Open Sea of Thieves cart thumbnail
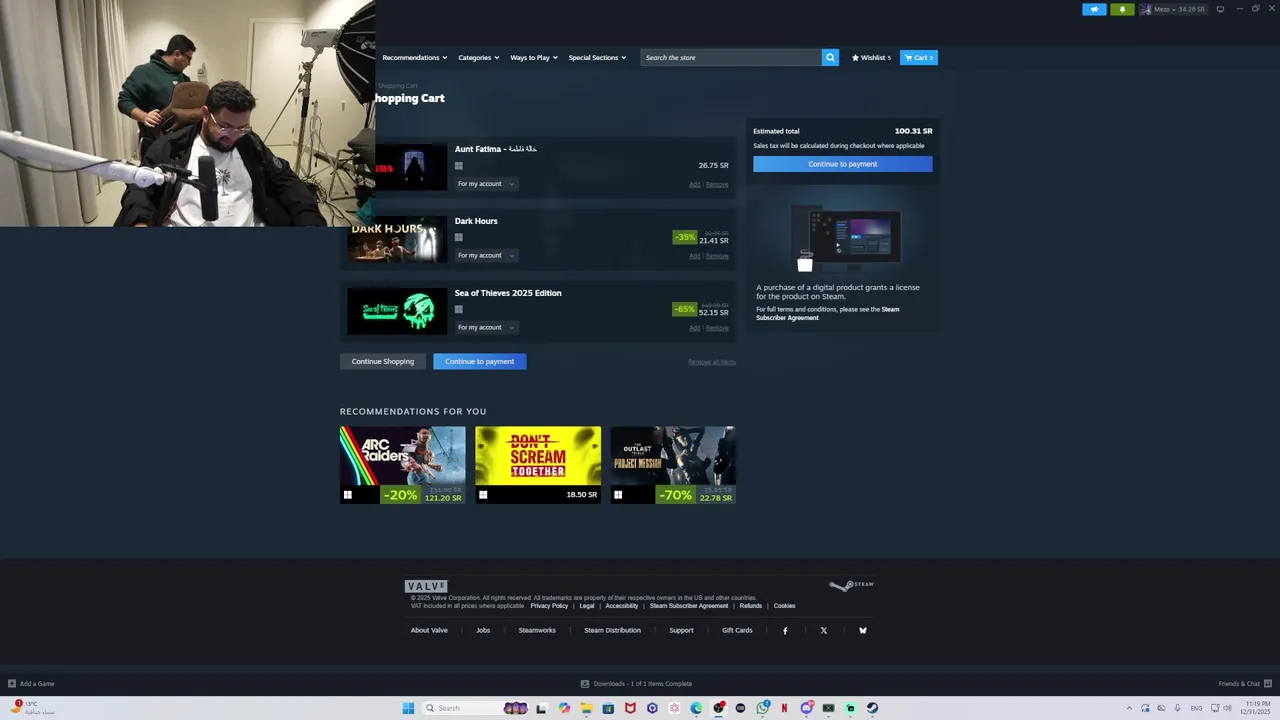The width and height of the screenshot is (1280, 720). (397, 311)
